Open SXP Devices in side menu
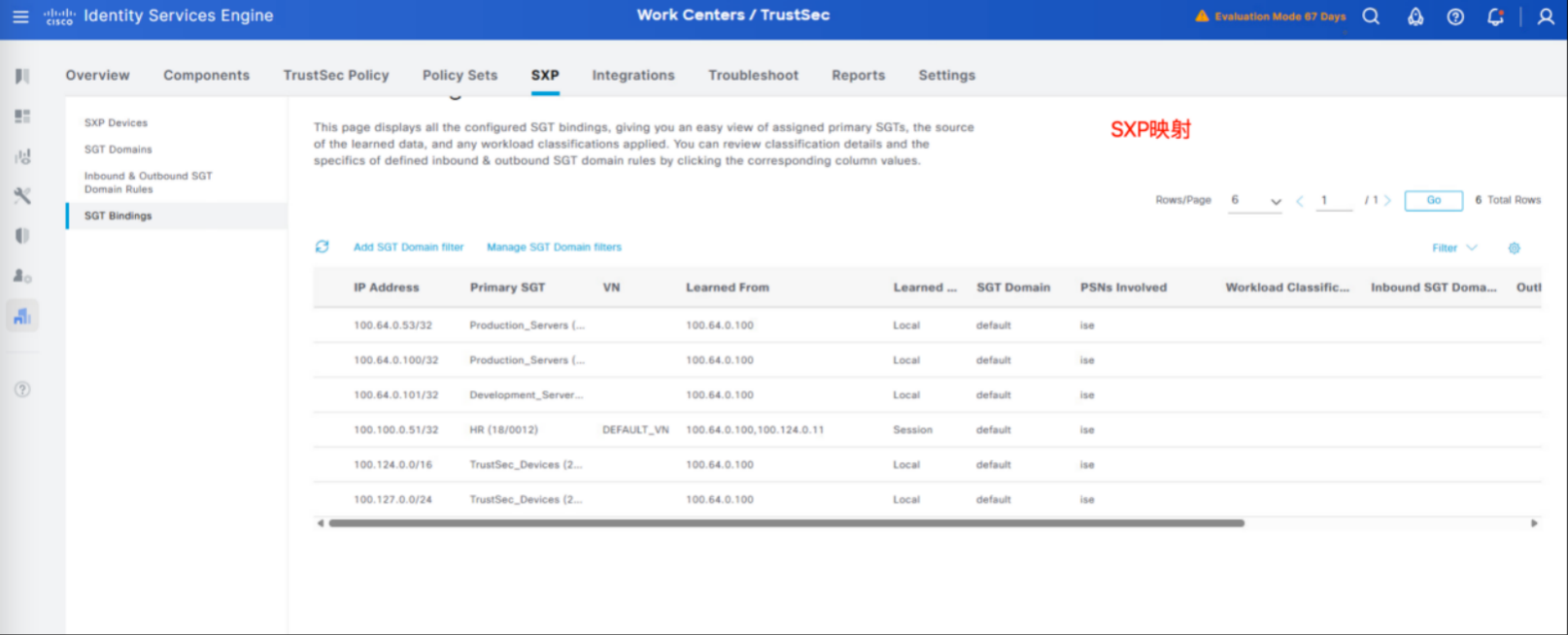Screen dimensions: 1568x635 coord(116,123)
